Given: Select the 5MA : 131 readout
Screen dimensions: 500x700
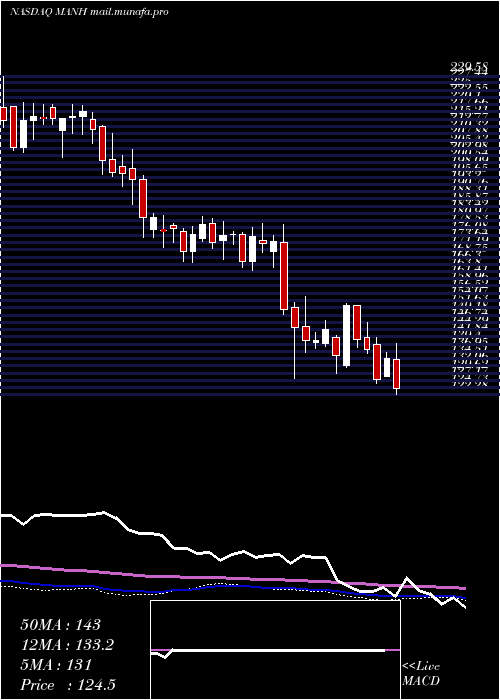Looking at the screenshot, I should click(56, 665).
